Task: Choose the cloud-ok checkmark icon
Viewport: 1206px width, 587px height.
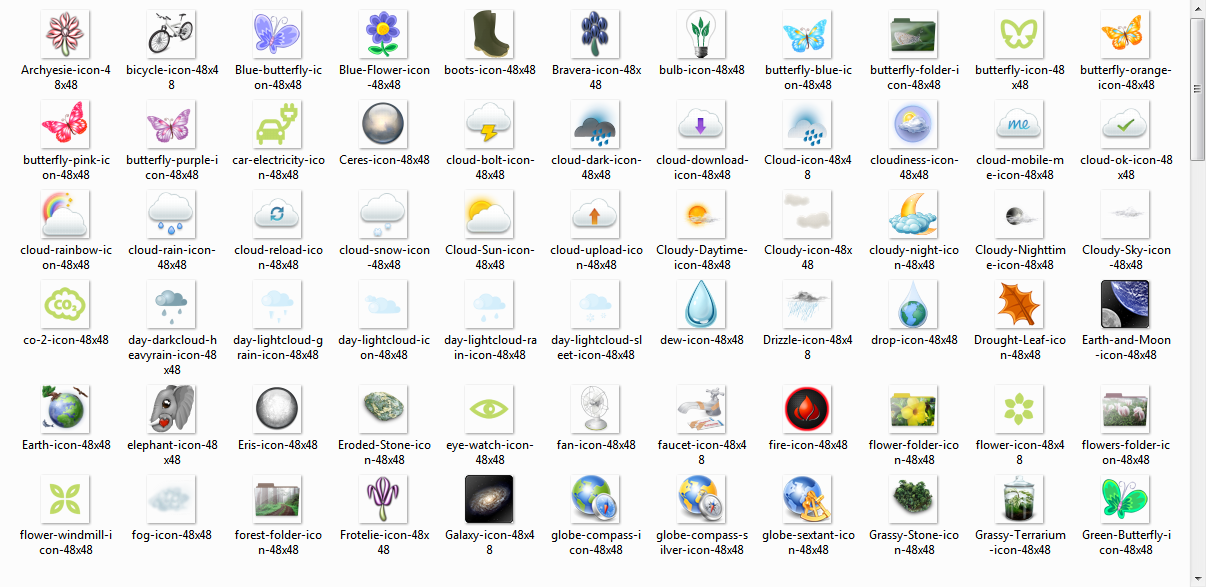Action: click(x=1126, y=125)
